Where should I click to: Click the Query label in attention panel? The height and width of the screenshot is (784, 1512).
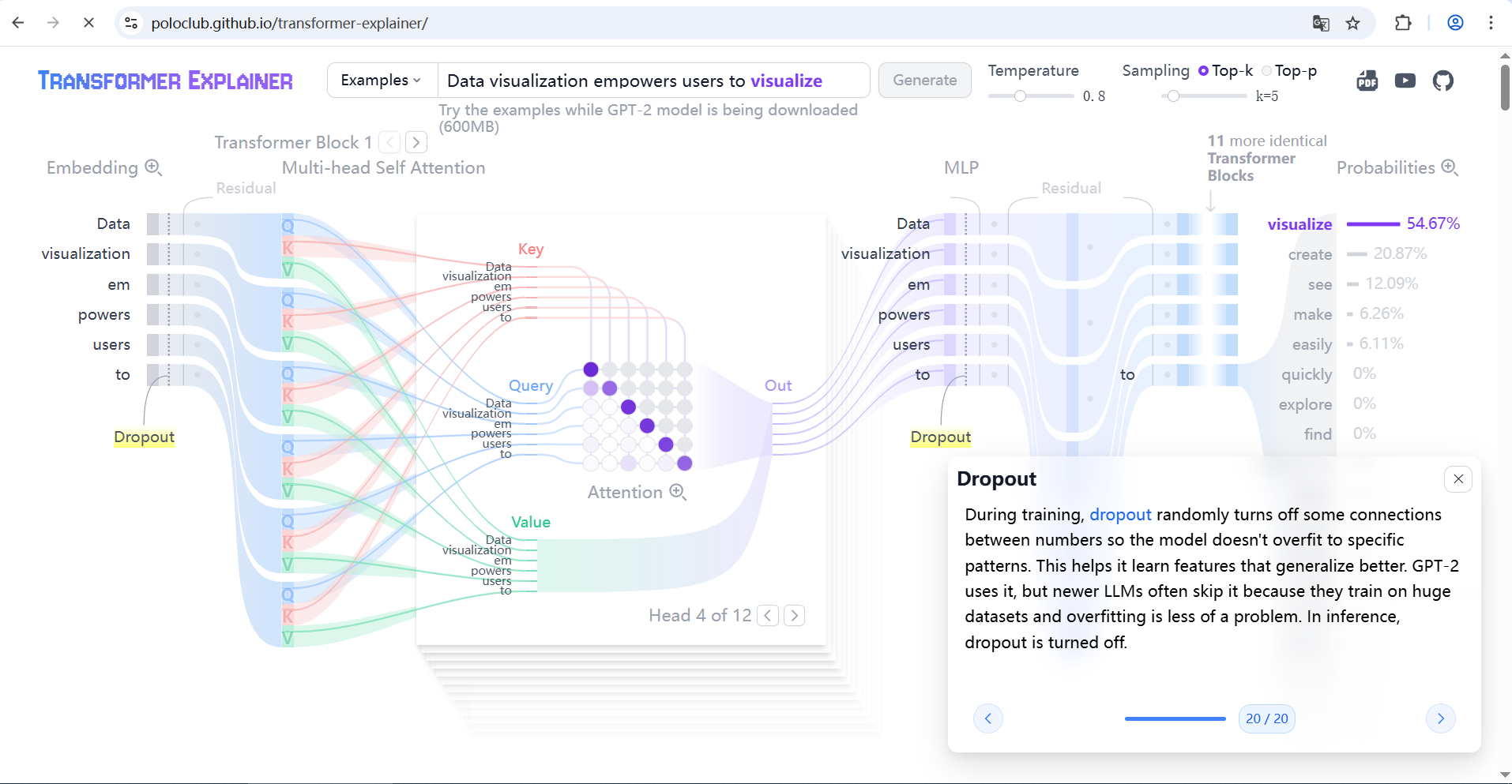531,385
